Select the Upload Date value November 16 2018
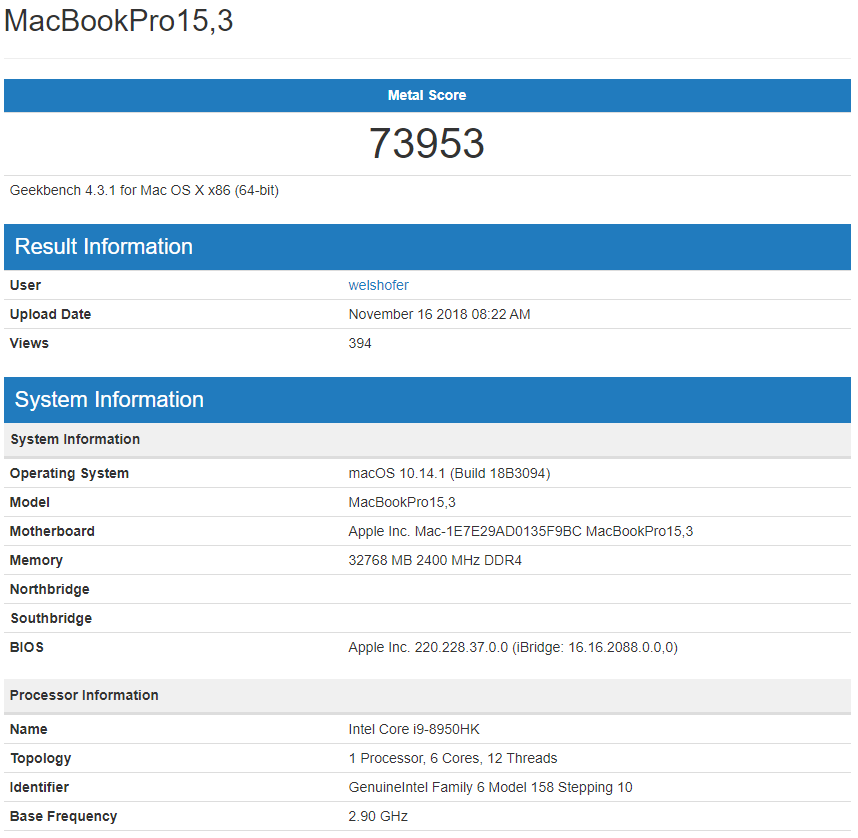The height and width of the screenshot is (838, 858). [x=439, y=314]
